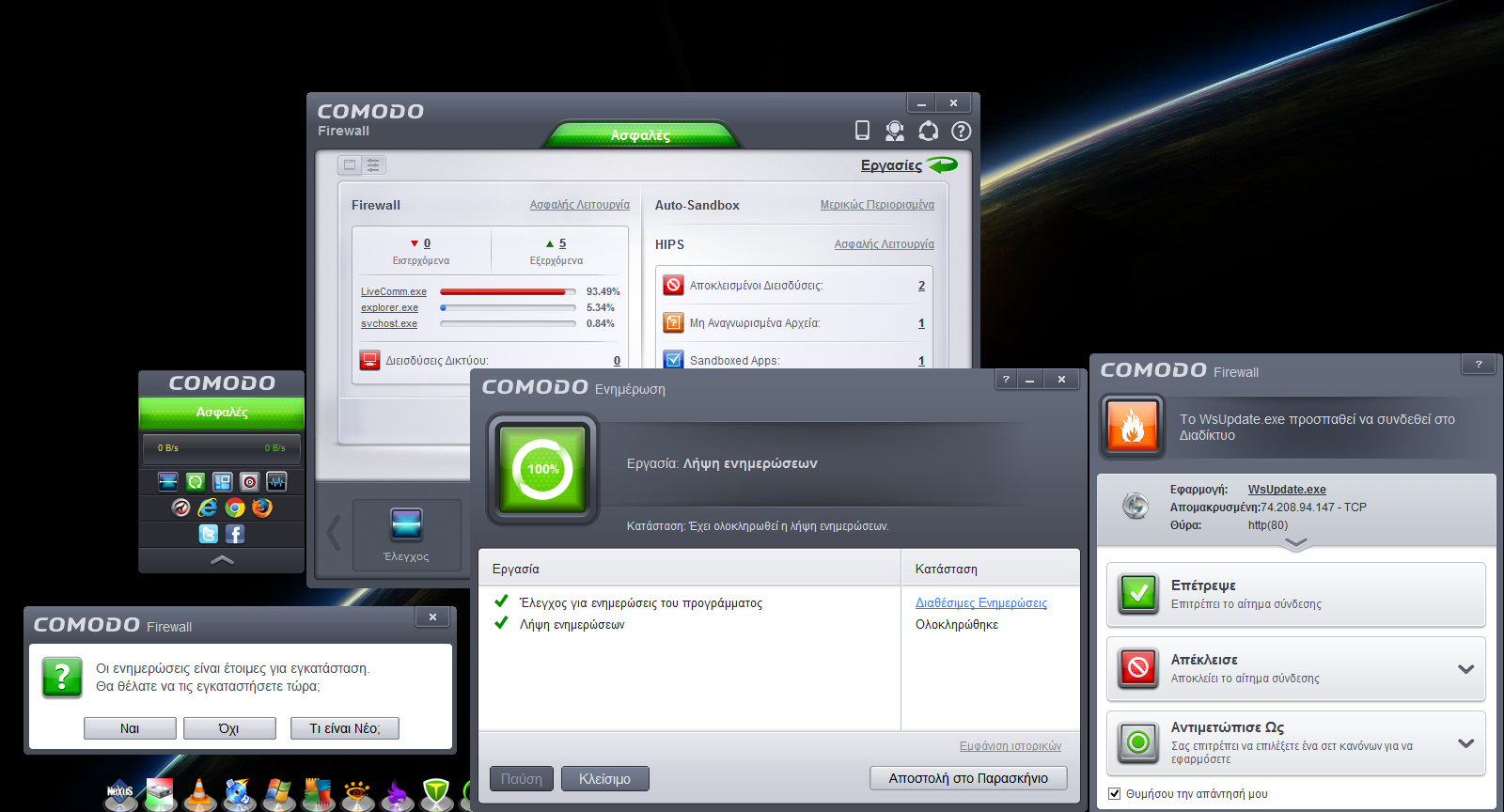The width and height of the screenshot is (1504, 812).
Task: Click 'Αποστολή στο Παρασκήνιο' button
Action: point(968,778)
